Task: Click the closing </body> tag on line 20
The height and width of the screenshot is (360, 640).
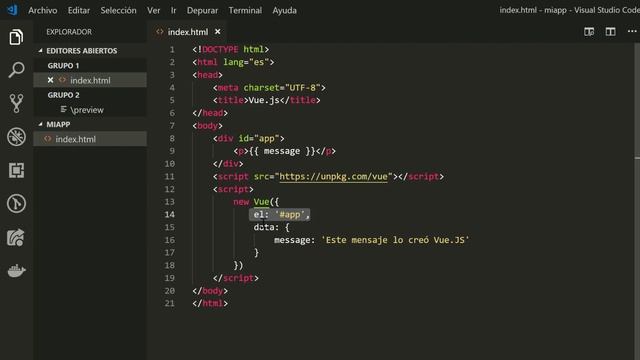Action: pyautogui.click(x=210, y=291)
